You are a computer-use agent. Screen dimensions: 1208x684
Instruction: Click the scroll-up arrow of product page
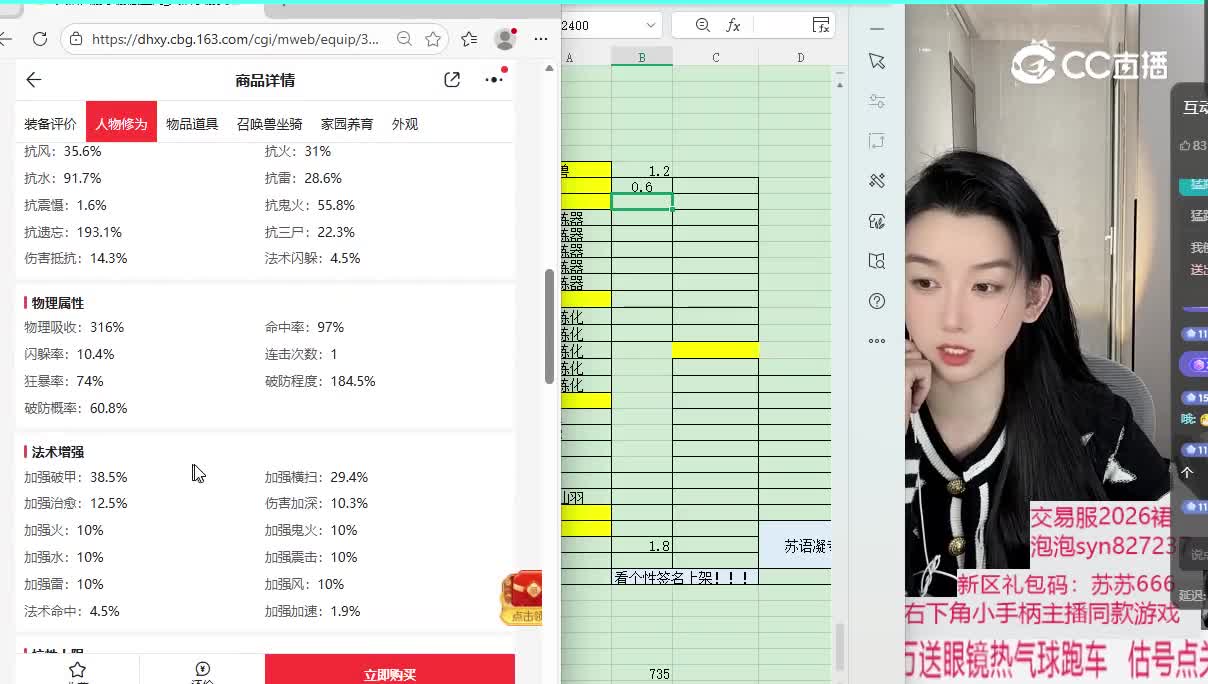pyautogui.click(x=549, y=68)
